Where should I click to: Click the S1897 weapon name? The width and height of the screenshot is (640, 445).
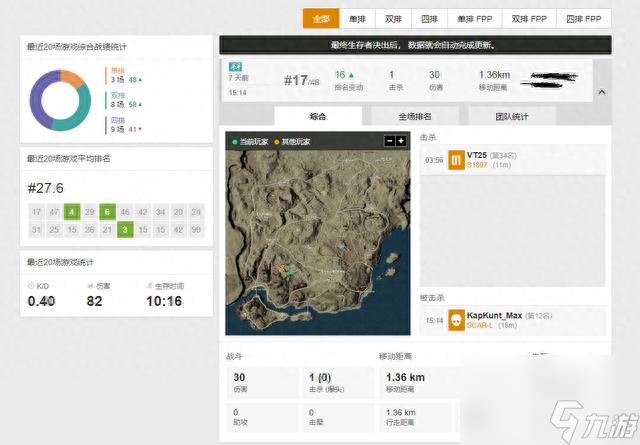[477, 165]
